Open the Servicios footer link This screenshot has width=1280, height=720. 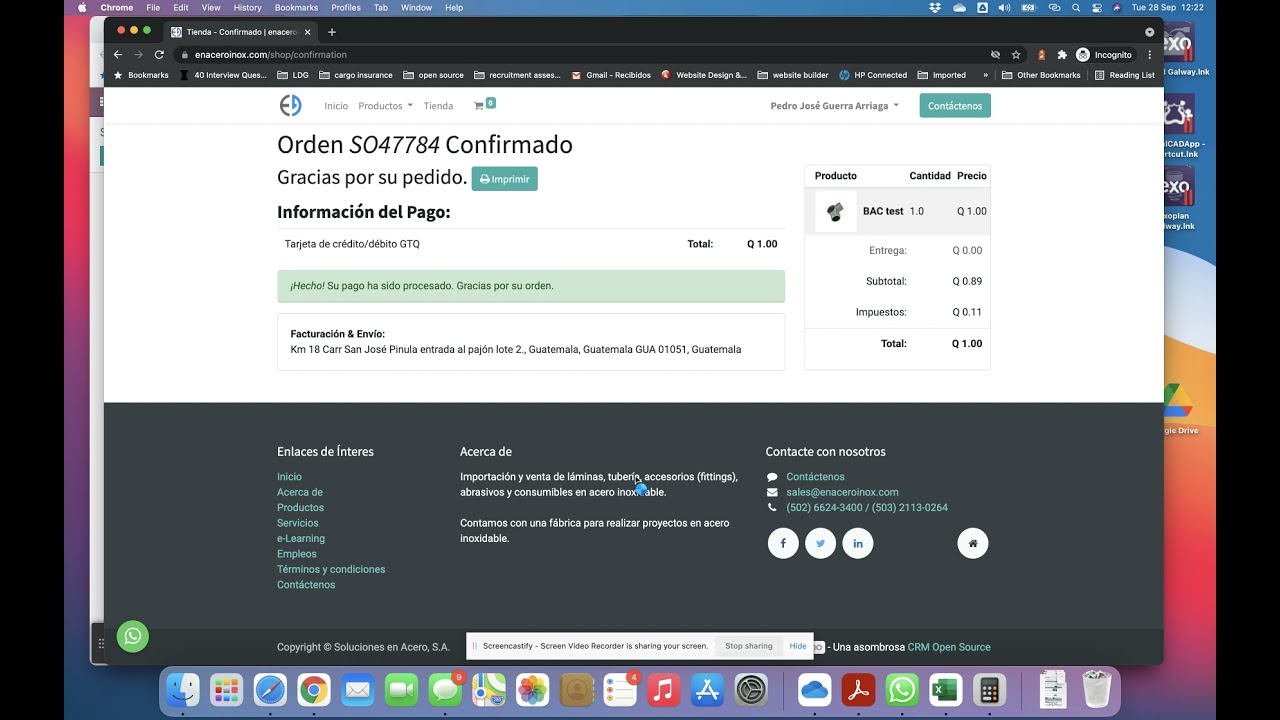[298, 523]
